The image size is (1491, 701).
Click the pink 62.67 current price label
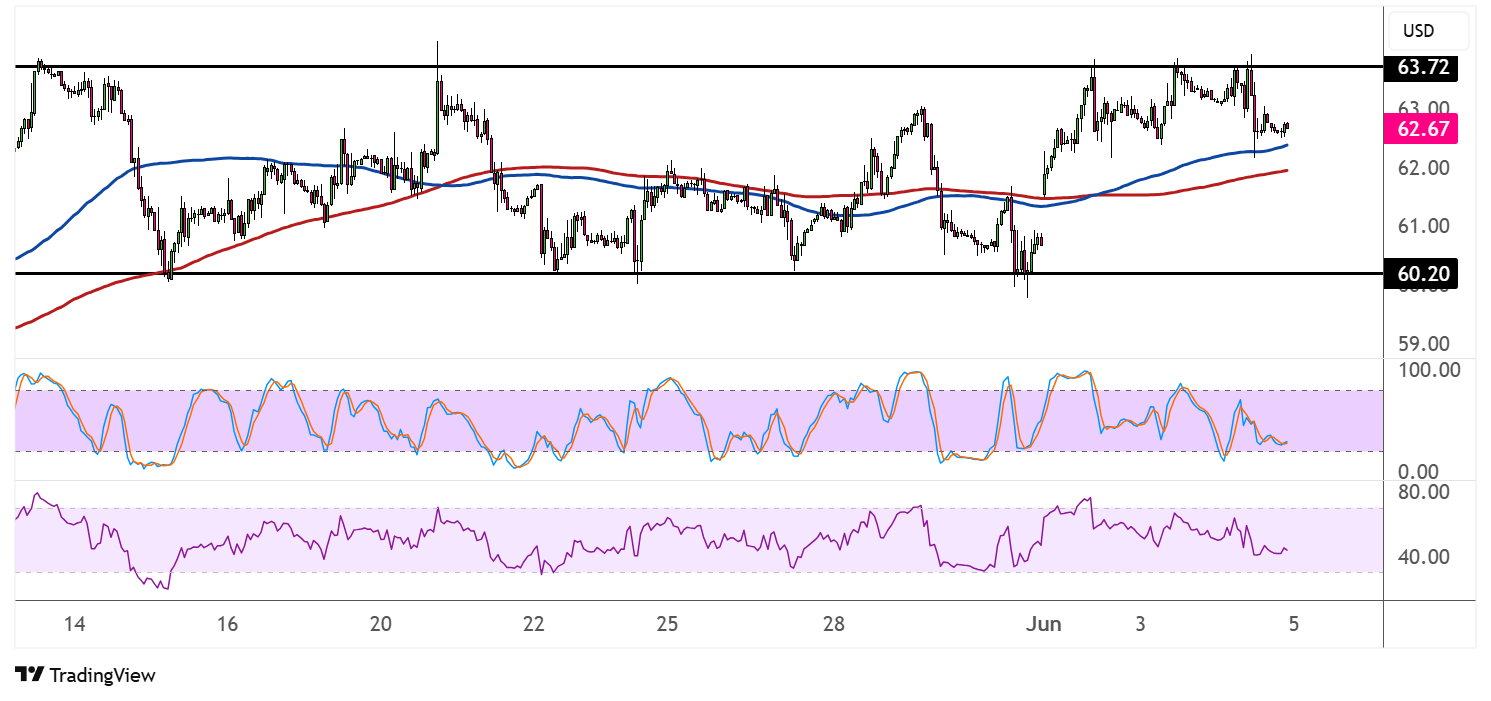pos(1421,128)
